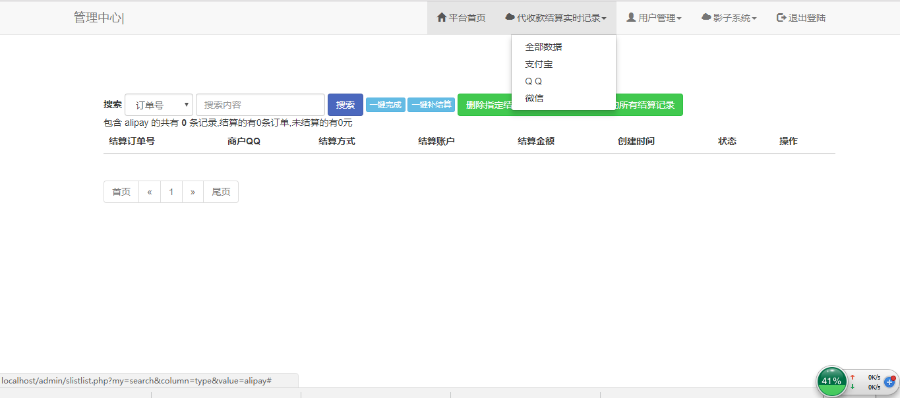Collapse the 代收款结算实时记录 dropdown menu

click(x=556, y=18)
